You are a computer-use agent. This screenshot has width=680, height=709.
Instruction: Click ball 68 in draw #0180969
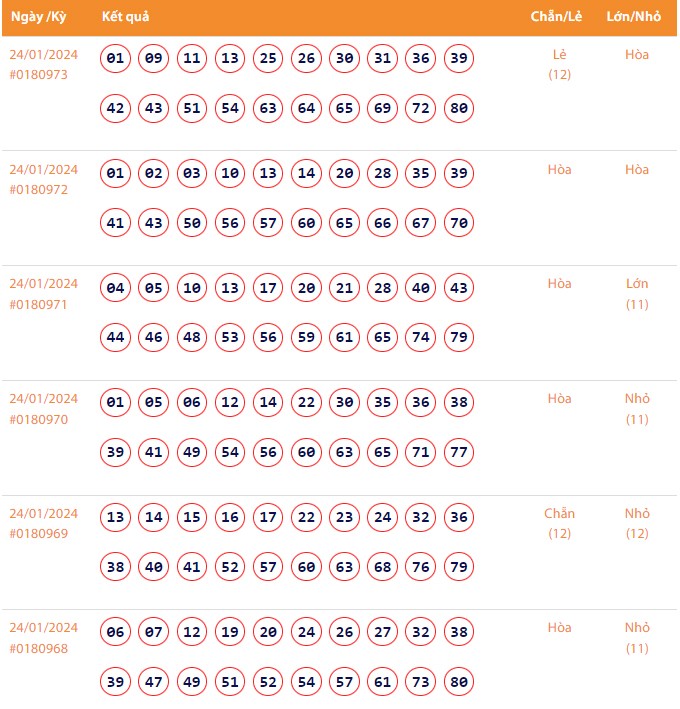[x=383, y=567]
